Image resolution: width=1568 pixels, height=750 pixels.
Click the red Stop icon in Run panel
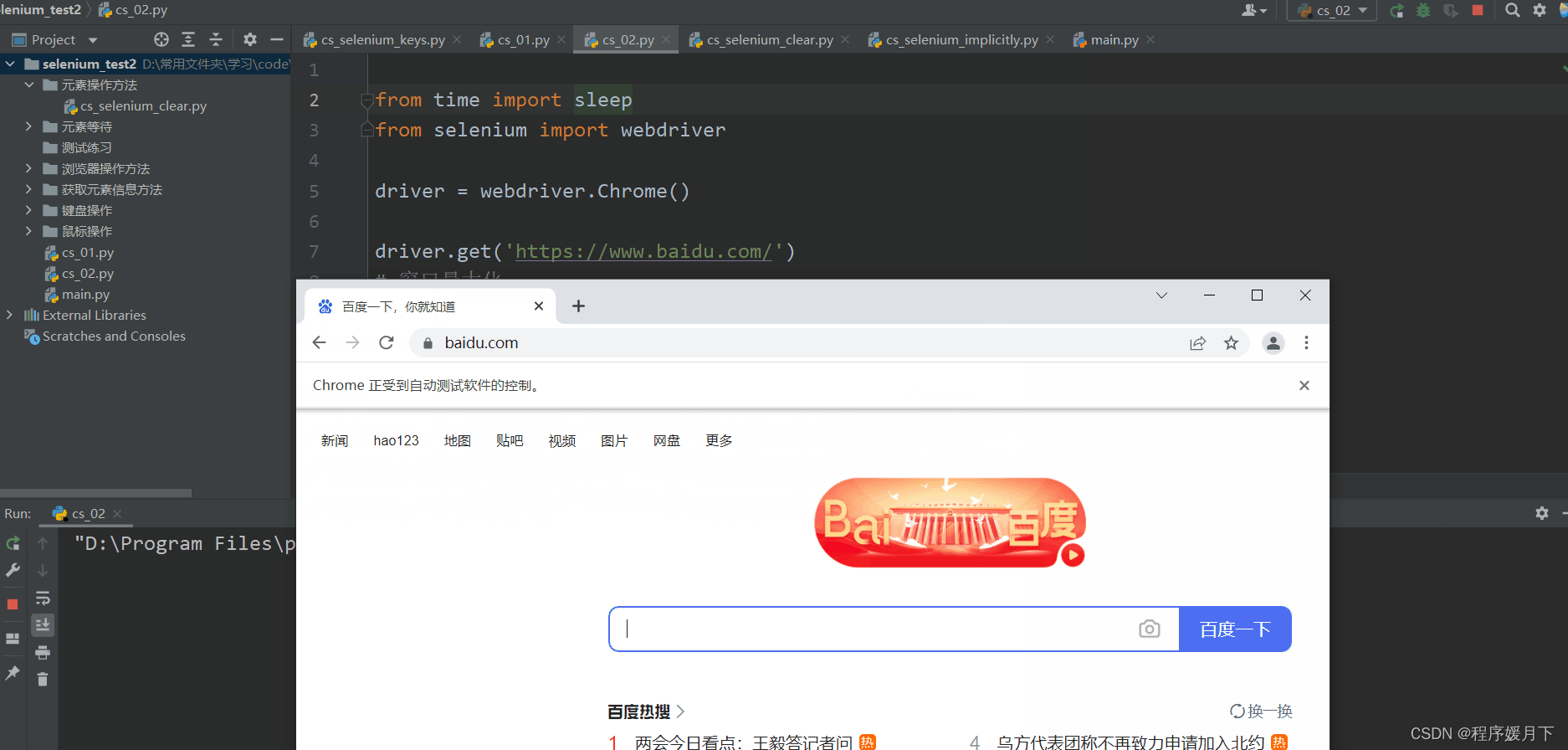point(13,604)
